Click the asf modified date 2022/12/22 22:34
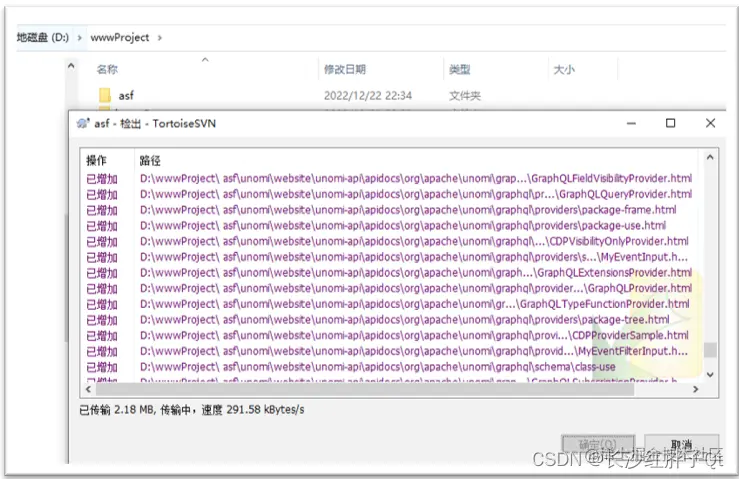Screen dimensions: 739x479 [x=368, y=96]
